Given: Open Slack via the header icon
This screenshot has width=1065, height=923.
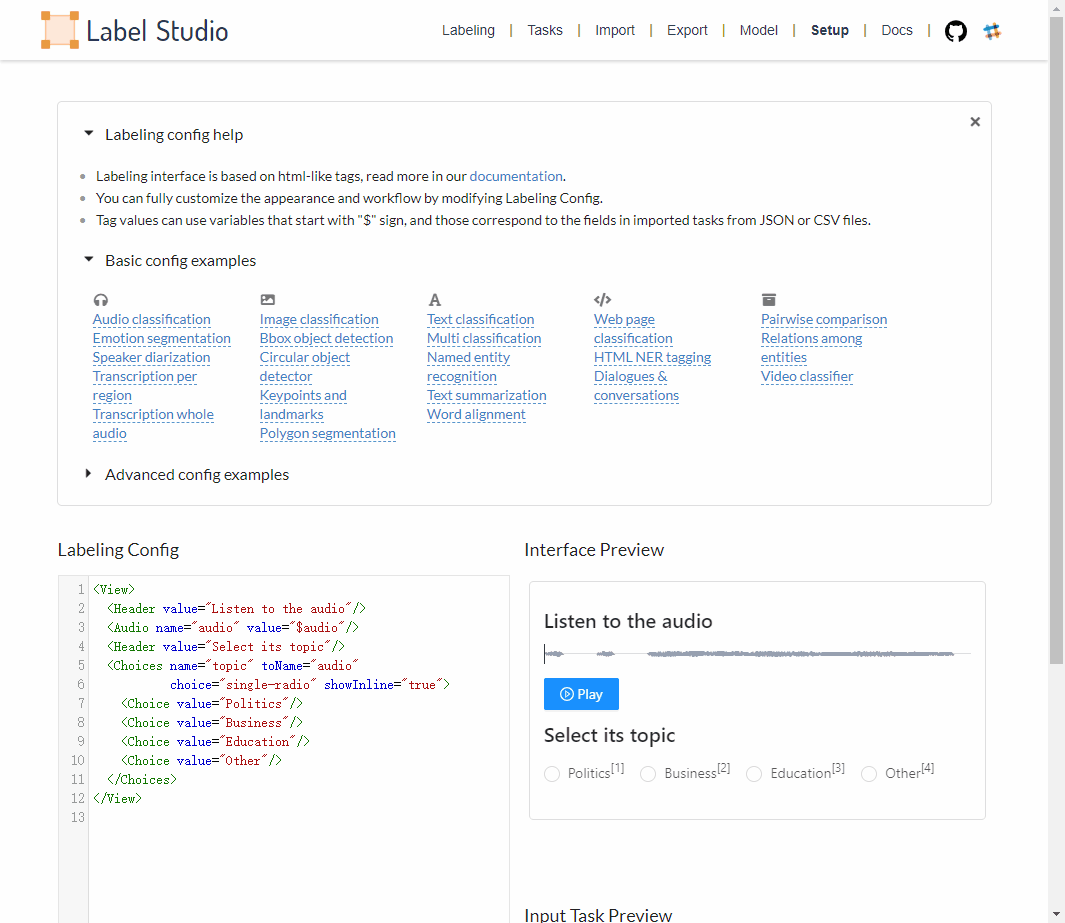Looking at the screenshot, I should click(x=992, y=31).
